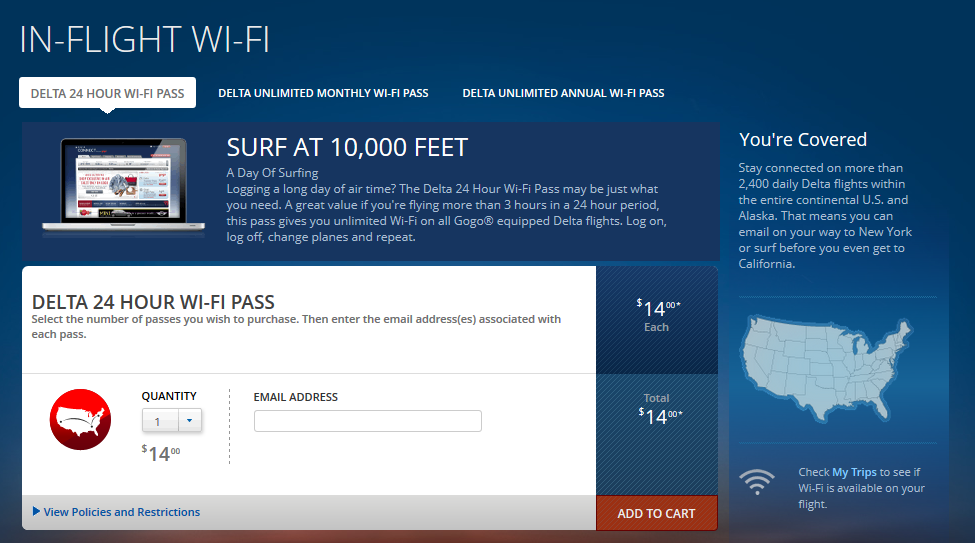Open the Delta Unlimited Annual Wi-Fi Pass tab
This screenshot has width=975, height=543.
pyautogui.click(x=563, y=93)
